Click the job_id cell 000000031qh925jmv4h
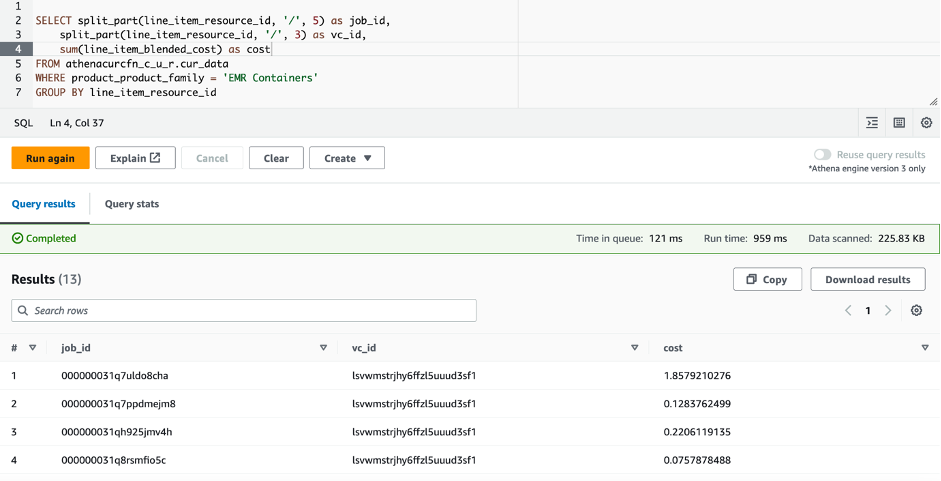 [x=116, y=432]
